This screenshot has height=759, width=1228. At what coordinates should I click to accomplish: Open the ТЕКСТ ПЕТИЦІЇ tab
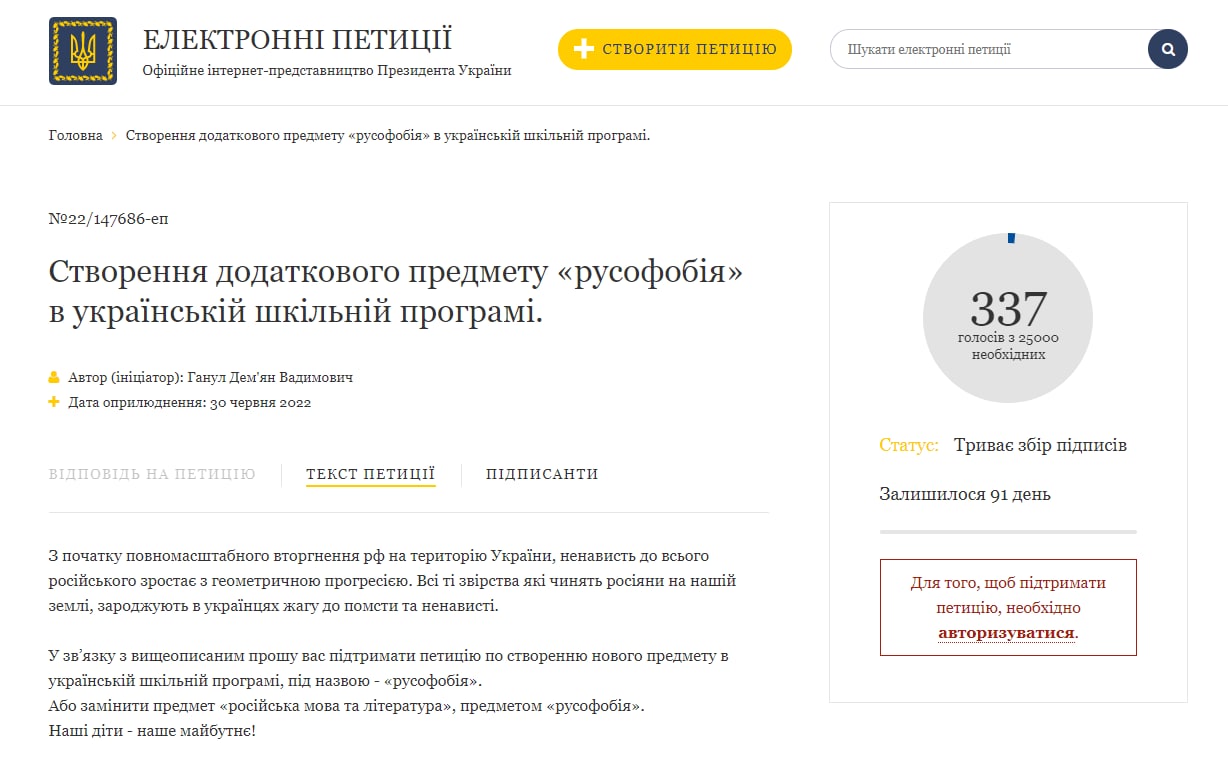click(x=370, y=474)
